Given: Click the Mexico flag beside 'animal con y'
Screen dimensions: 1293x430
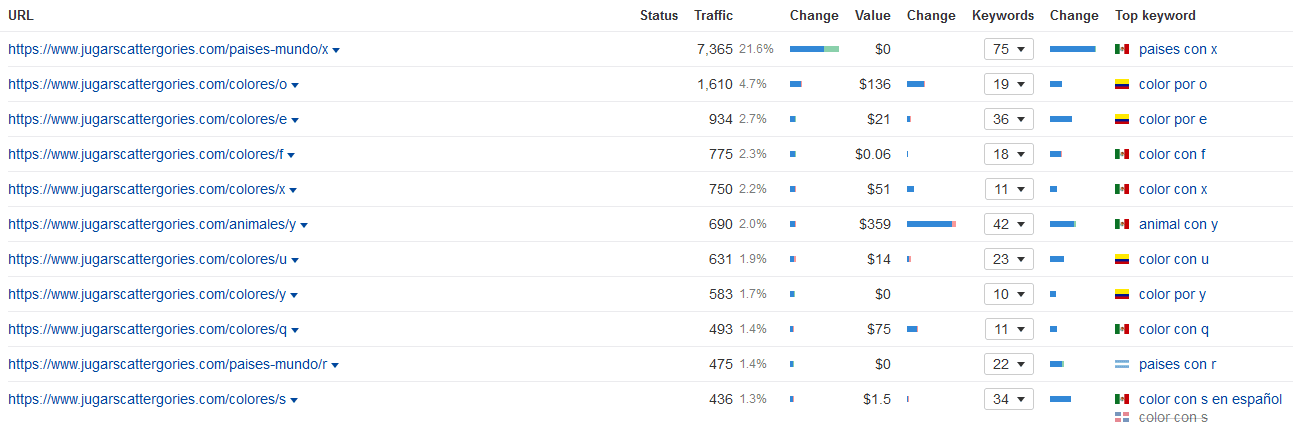Looking at the screenshot, I should pyautogui.click(x=1122, y=224).
